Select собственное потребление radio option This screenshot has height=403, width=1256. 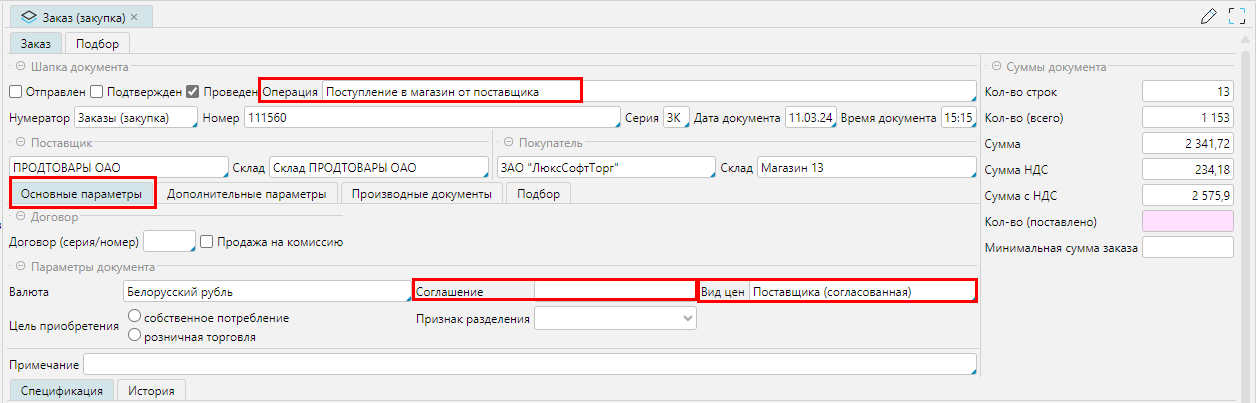135,318
